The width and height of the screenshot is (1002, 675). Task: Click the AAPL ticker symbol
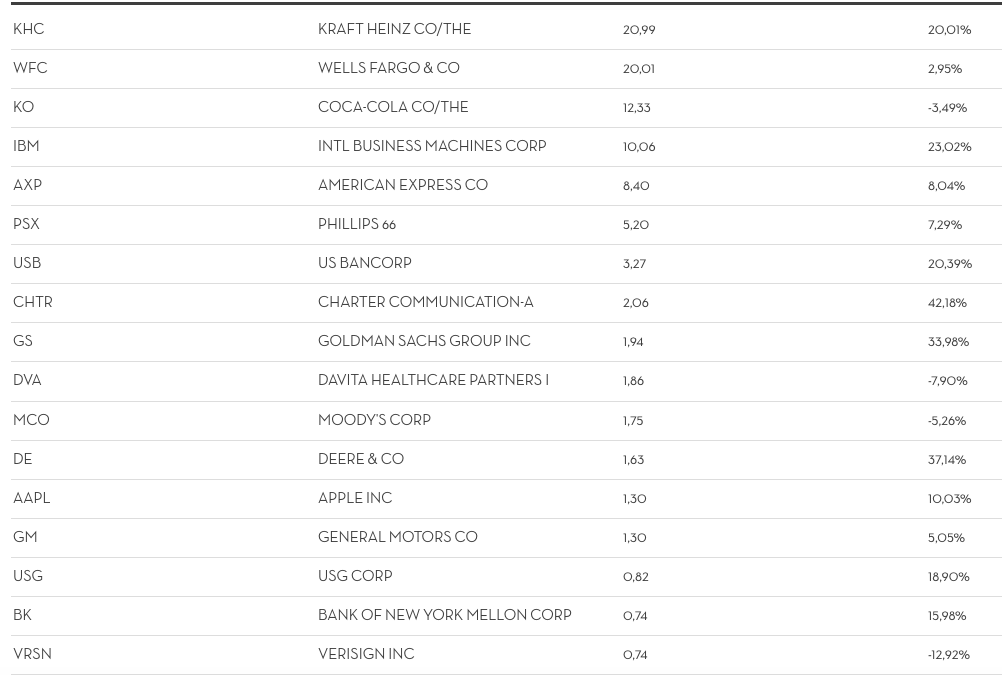31,498
